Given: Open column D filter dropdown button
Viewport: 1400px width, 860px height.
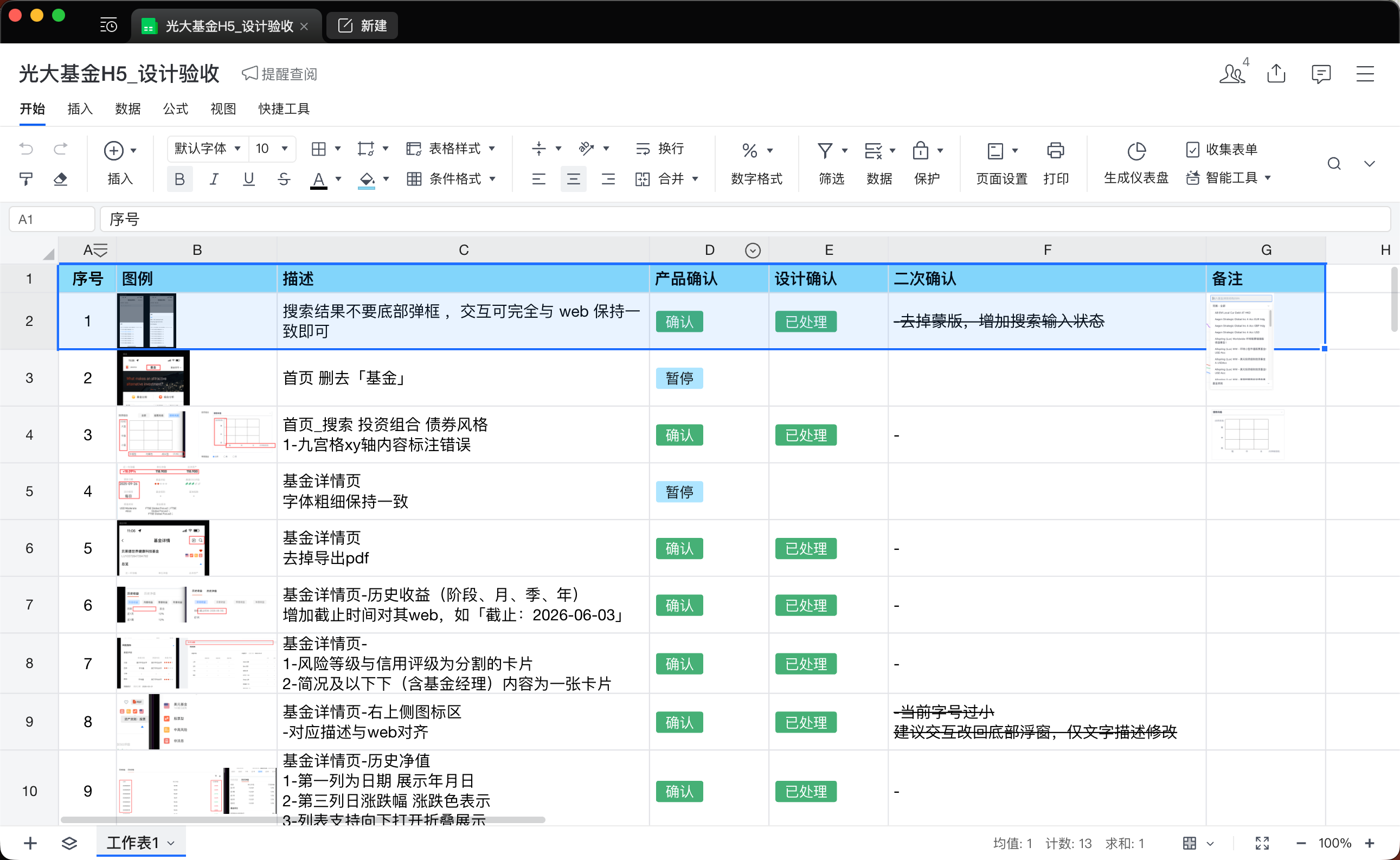Looking at the screenshot, I should click(x=752, y=251).
